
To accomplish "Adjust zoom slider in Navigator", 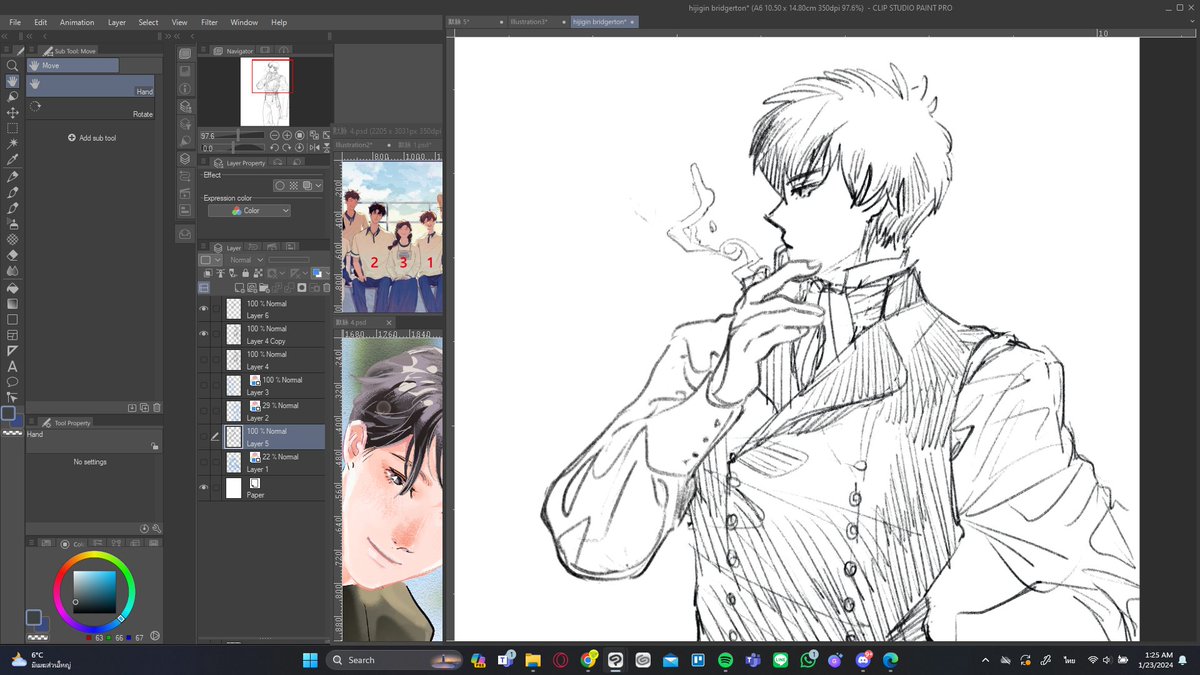I will pyautogui.click(x=238, y=135).
